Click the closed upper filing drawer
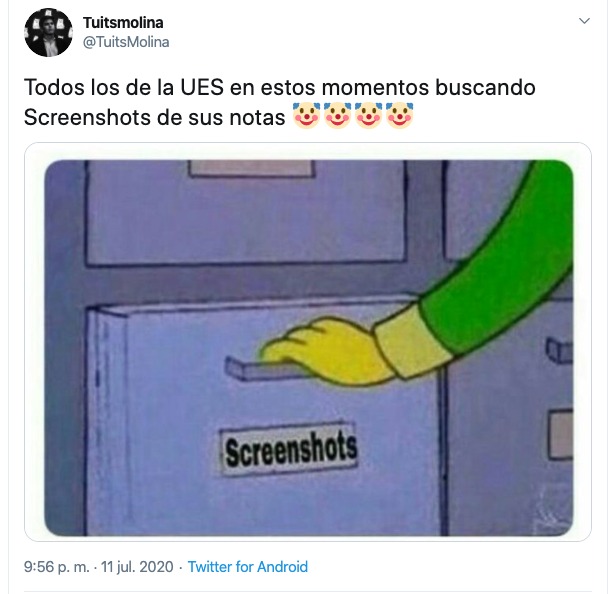 (x=246, y=213)
